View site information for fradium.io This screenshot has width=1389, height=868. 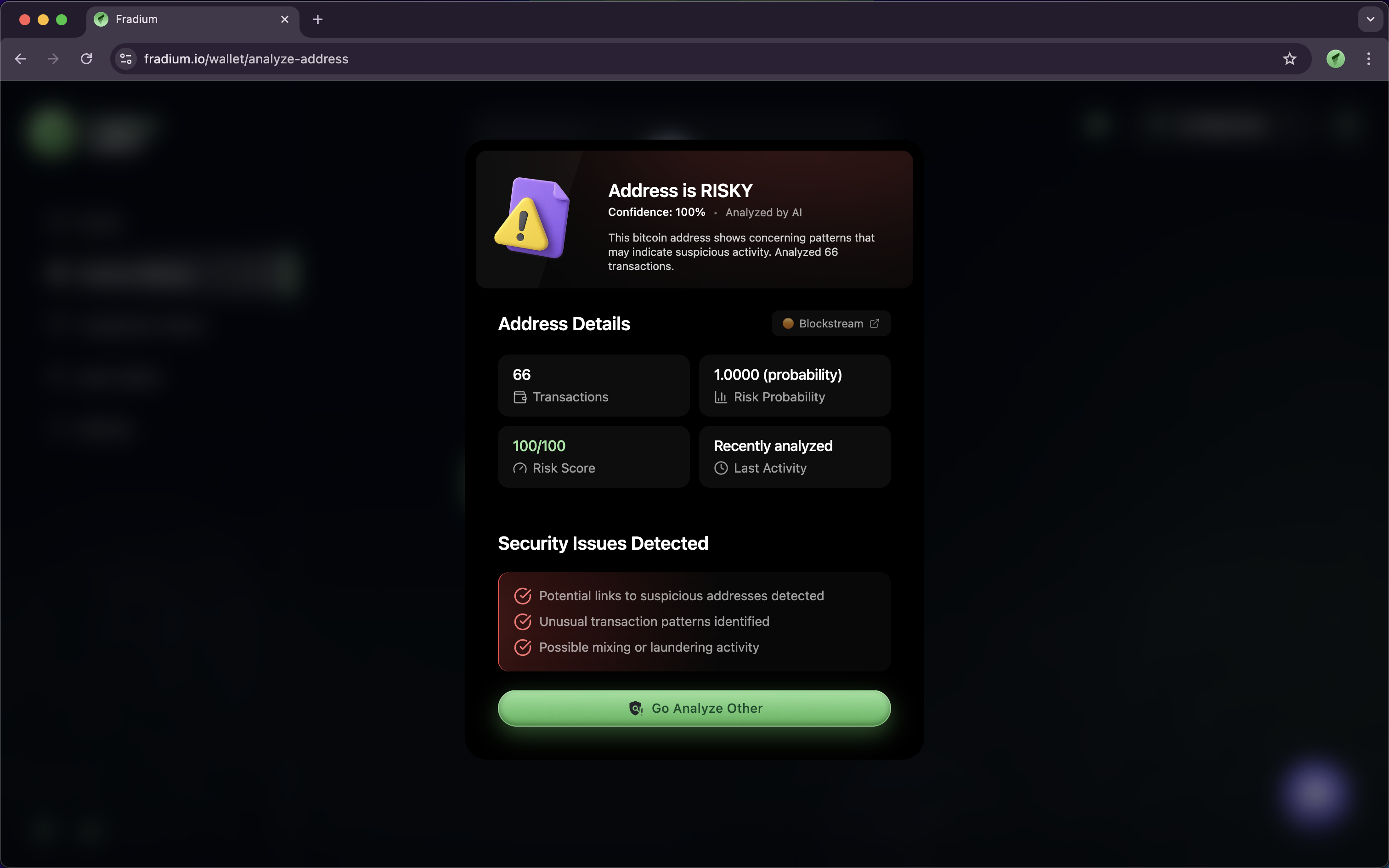pos(126,59)
